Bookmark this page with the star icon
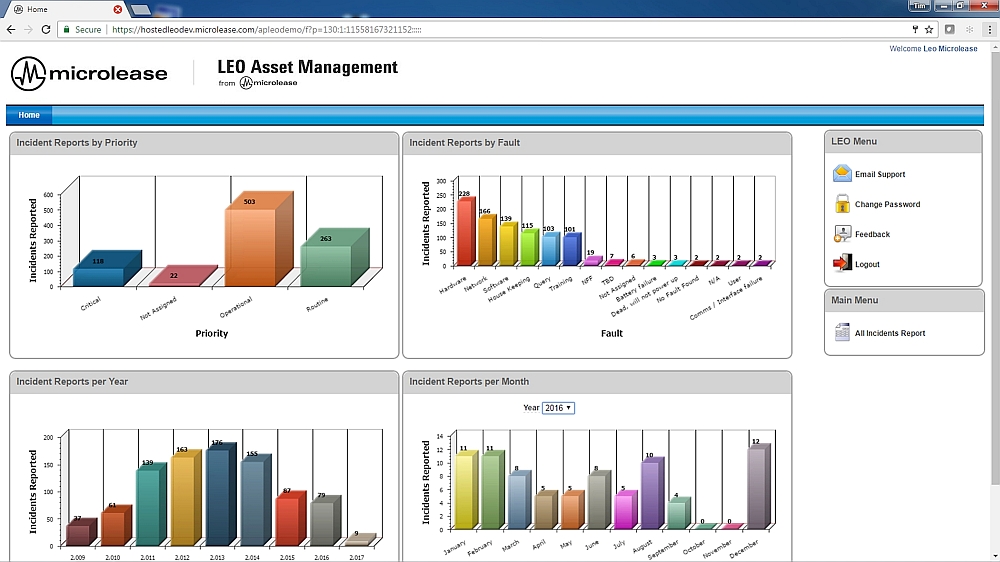This screenshot has width=1000, height=562. pyautogui.click(x=929, y=30)
